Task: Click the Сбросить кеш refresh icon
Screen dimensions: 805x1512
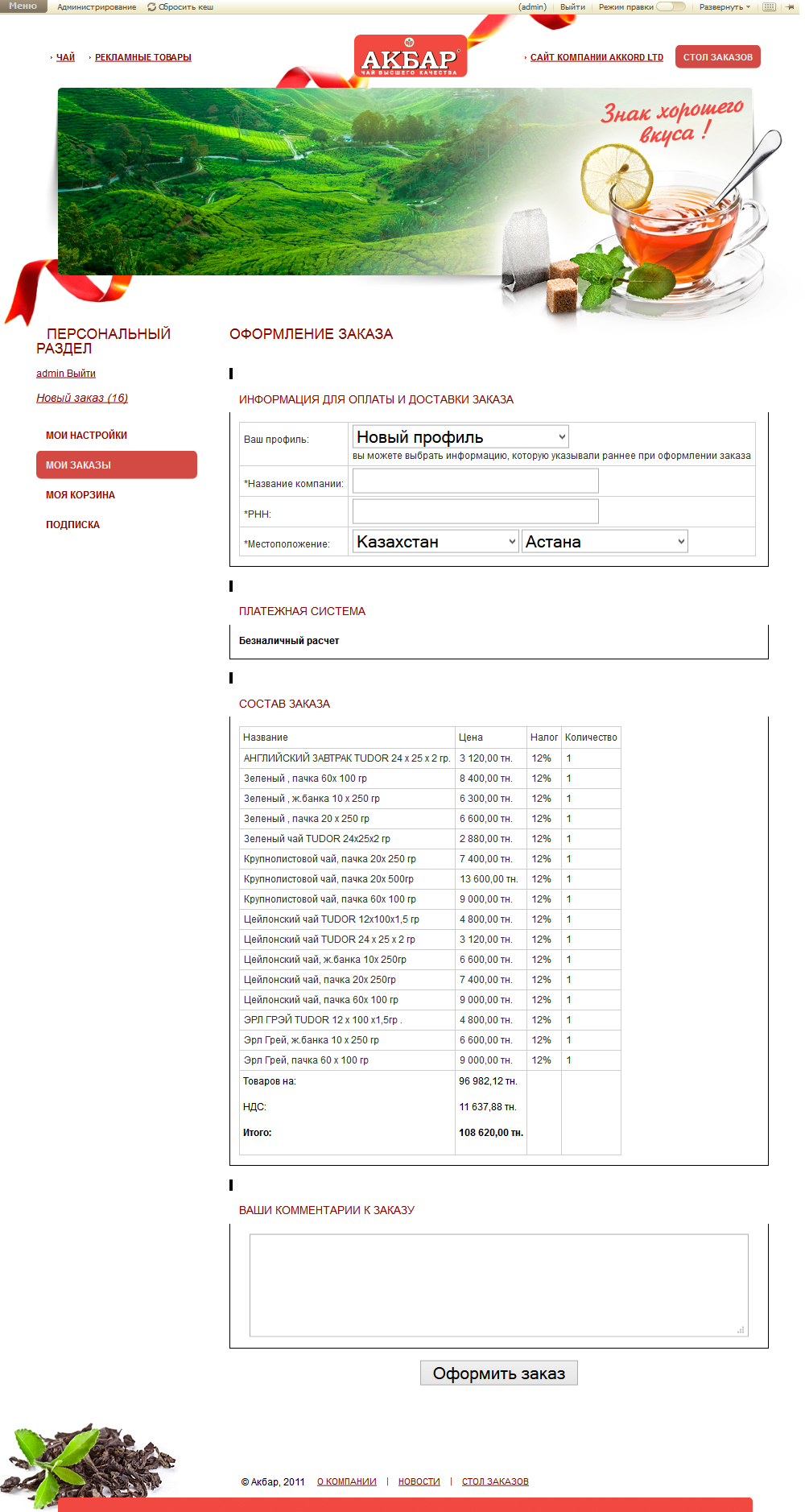Action: point(151,7)
